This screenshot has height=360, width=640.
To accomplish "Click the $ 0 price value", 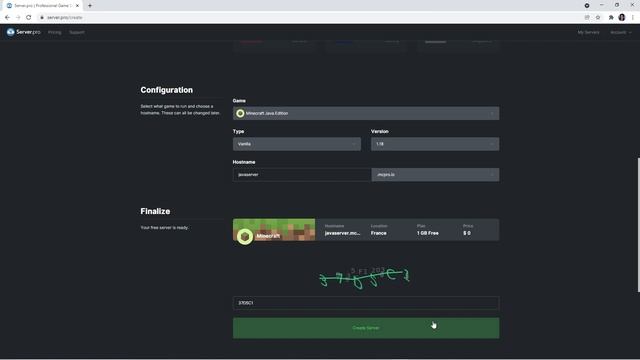I will click(x=467, y=233).
